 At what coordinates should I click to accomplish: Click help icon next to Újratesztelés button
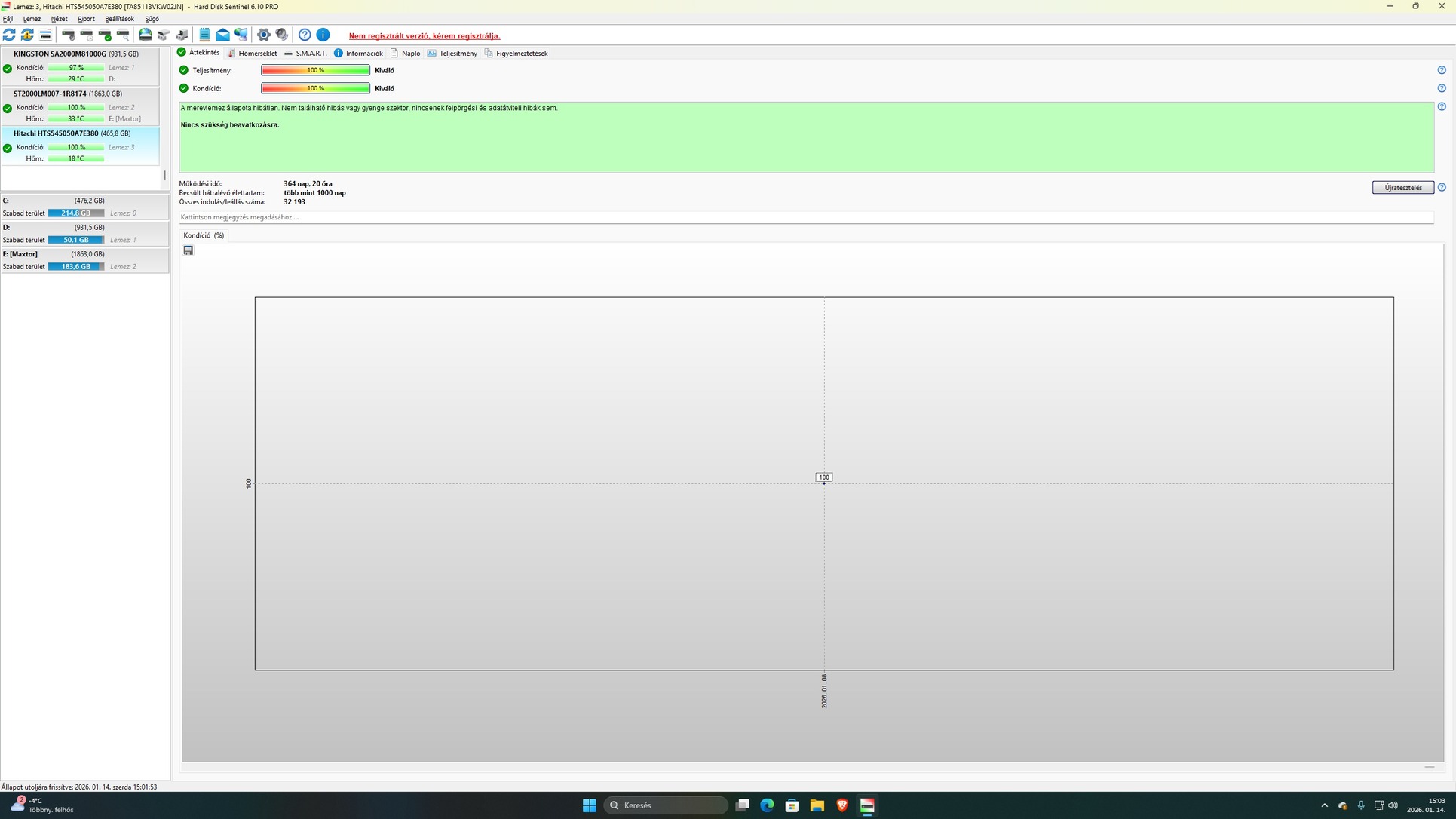pos(1441,187)
